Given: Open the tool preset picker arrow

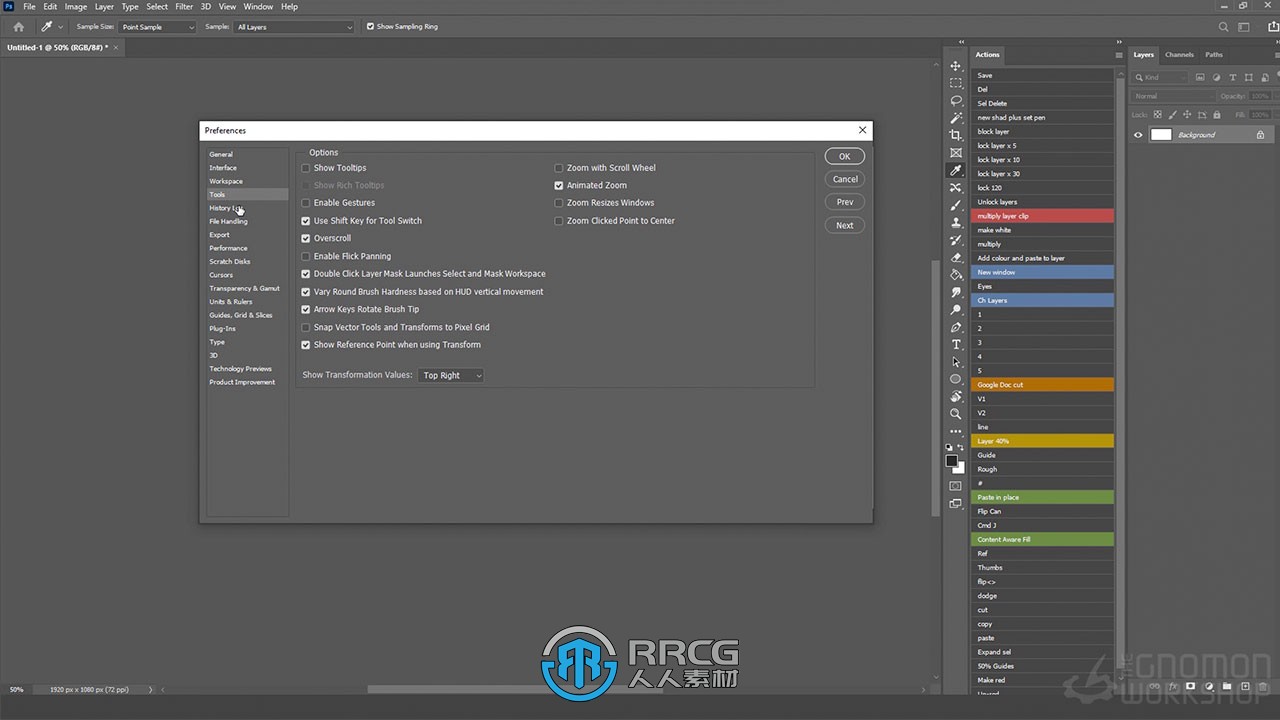Looking at the screenshot, I should click(x=60, y=27).
